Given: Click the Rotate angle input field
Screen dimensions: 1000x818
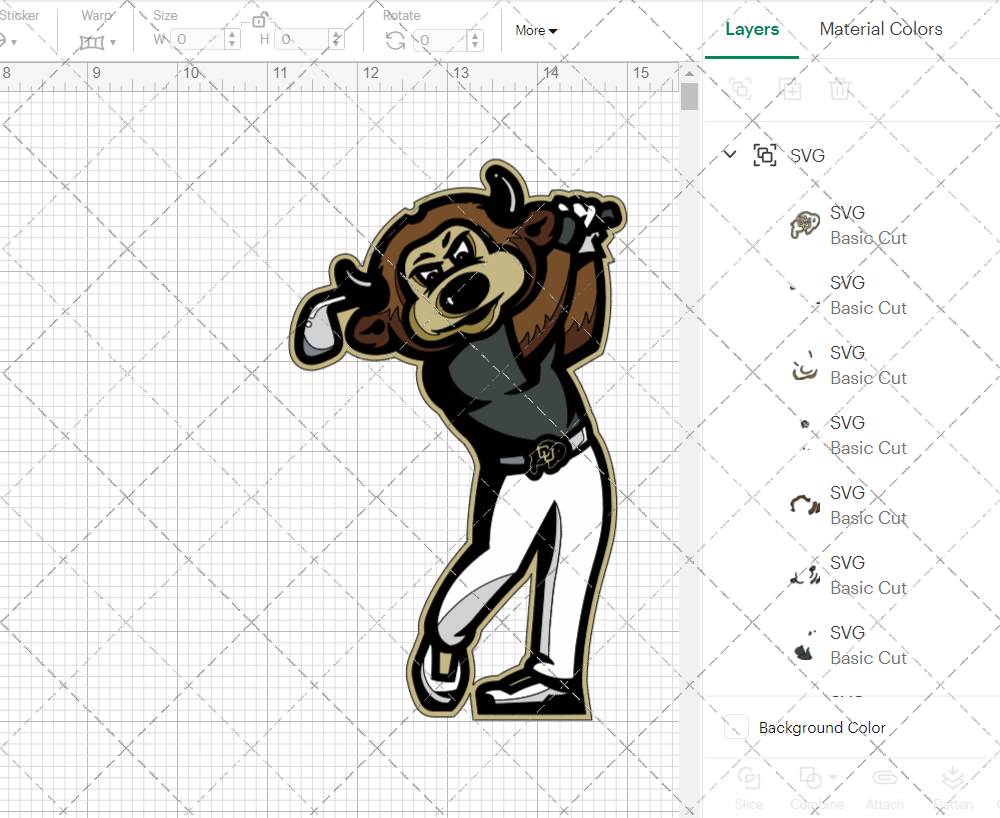Looking at the screenshot, I should pos(440,40).
